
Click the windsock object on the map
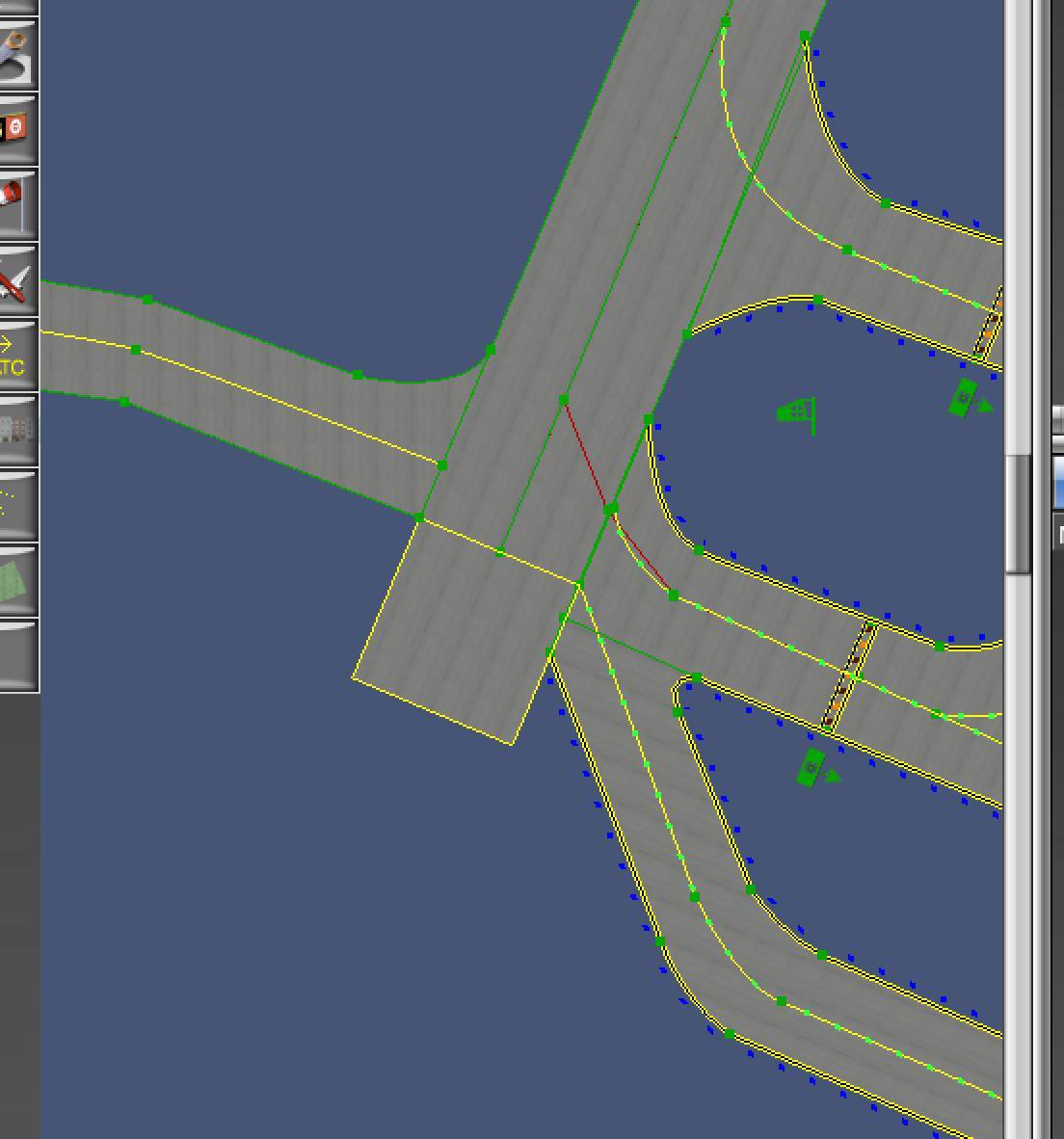tap(797, 414)
